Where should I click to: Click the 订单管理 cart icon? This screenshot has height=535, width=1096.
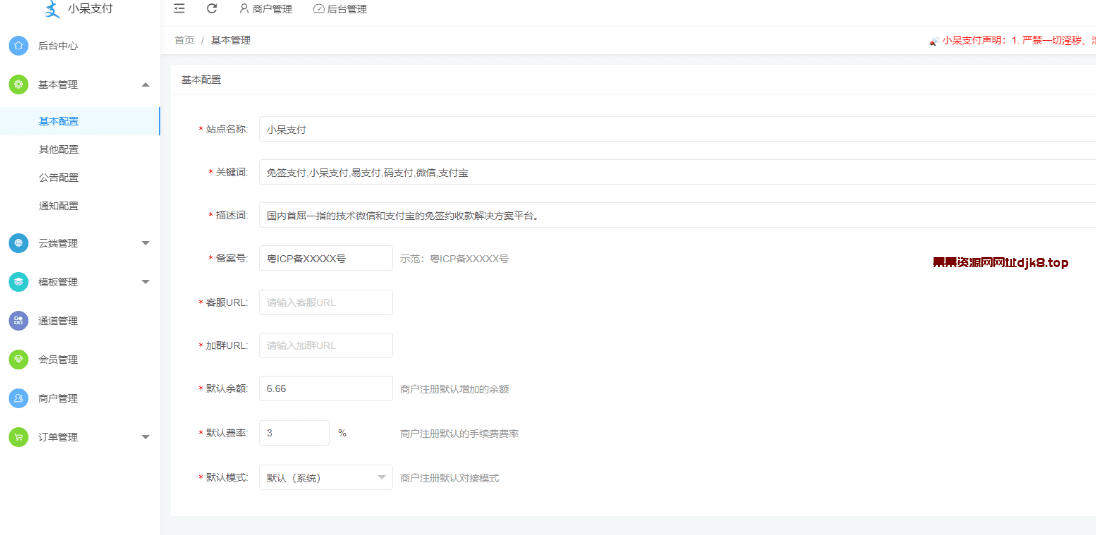pos(18,437)
